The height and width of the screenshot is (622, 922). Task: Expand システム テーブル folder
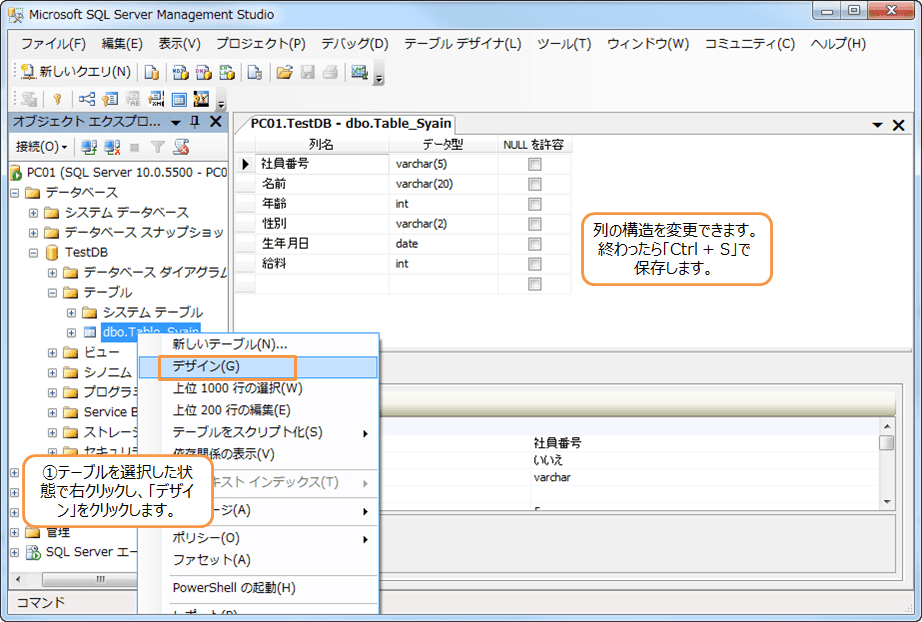(71, 313)
